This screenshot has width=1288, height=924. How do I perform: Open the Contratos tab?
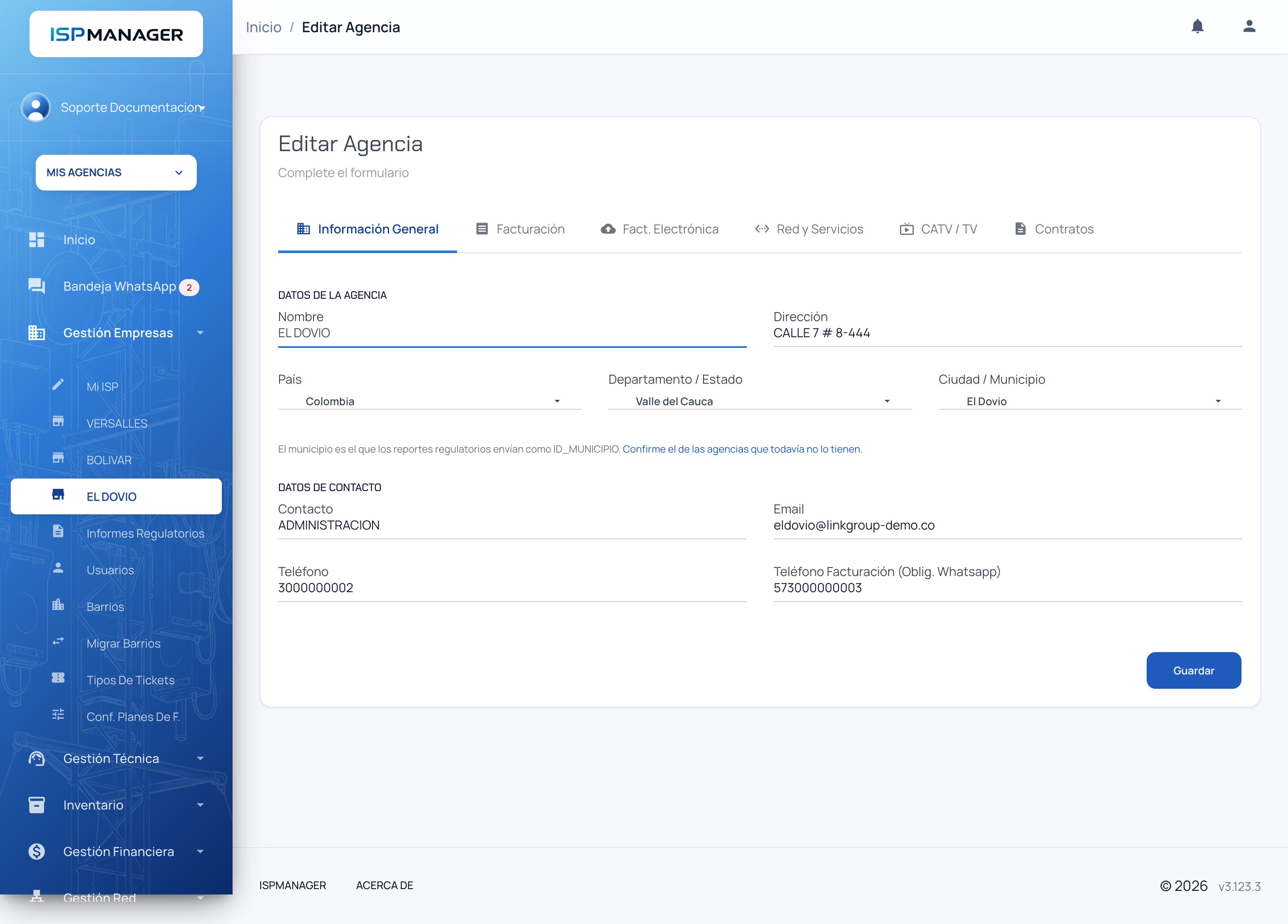(x=1054, y=229)
